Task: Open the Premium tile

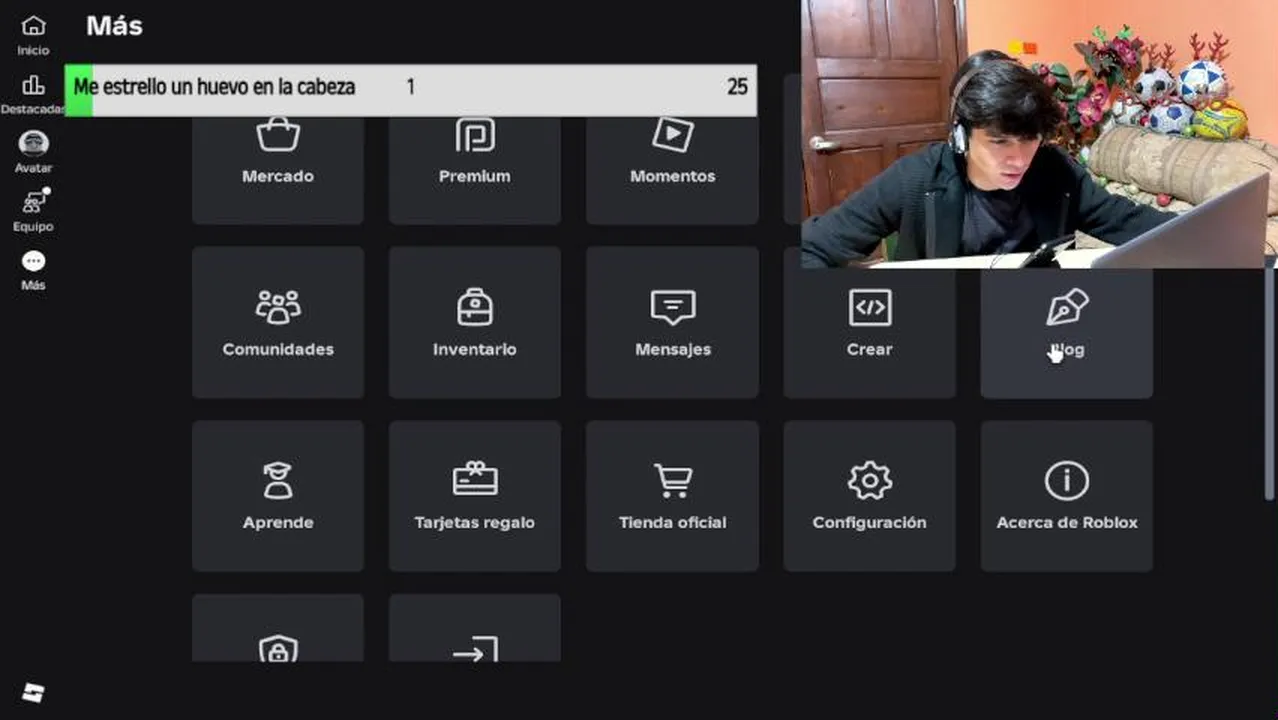Action: [x=474, y=170]
